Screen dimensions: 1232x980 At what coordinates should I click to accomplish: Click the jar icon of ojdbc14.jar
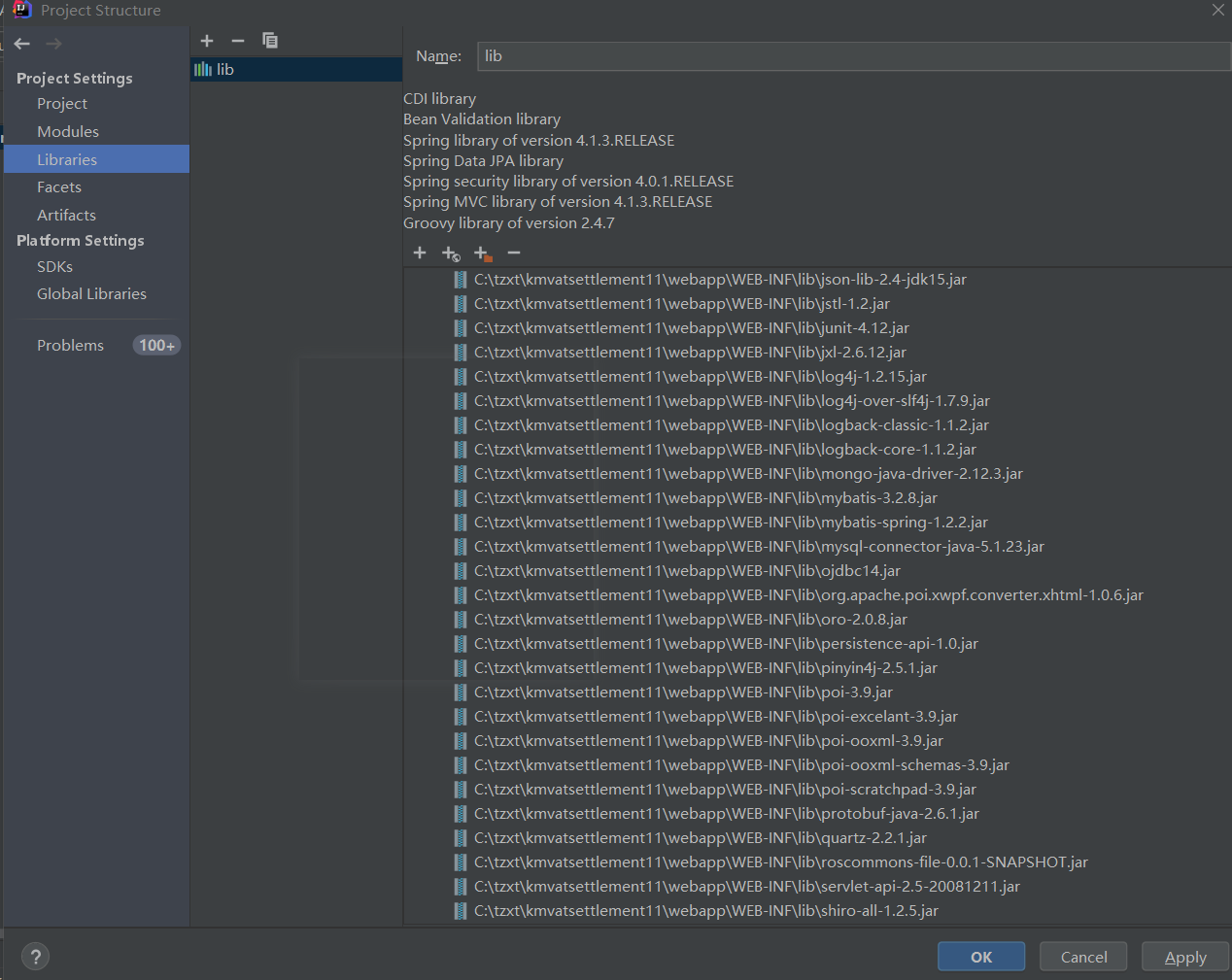(x=461, y=571)
